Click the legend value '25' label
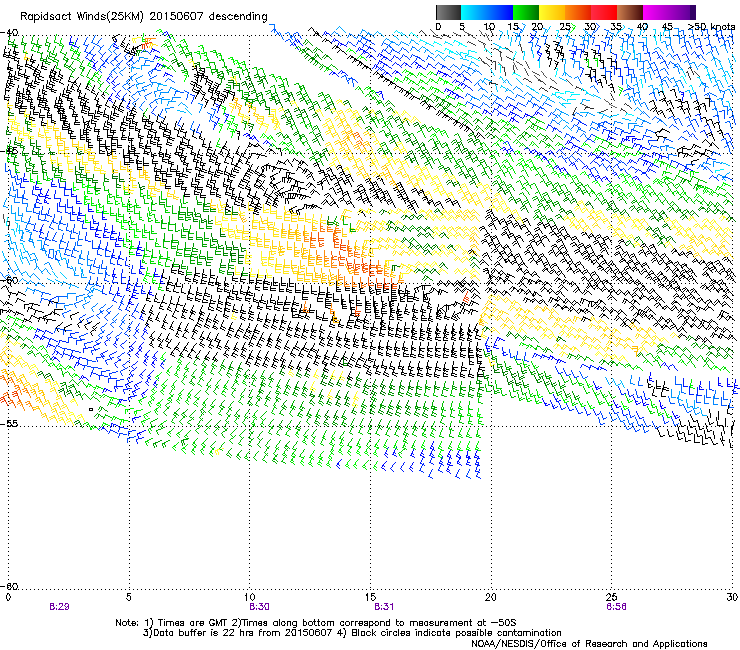This screenshot has width=740, height=650. tap(564, 27)
